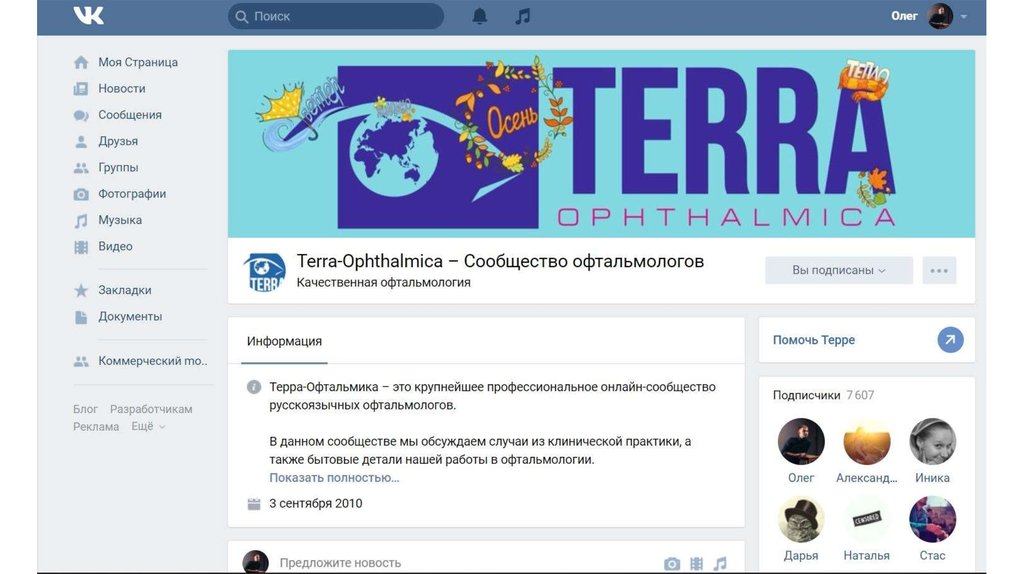Open the three dots actions menu
The image size is (1024, 574).
[939, 270]
